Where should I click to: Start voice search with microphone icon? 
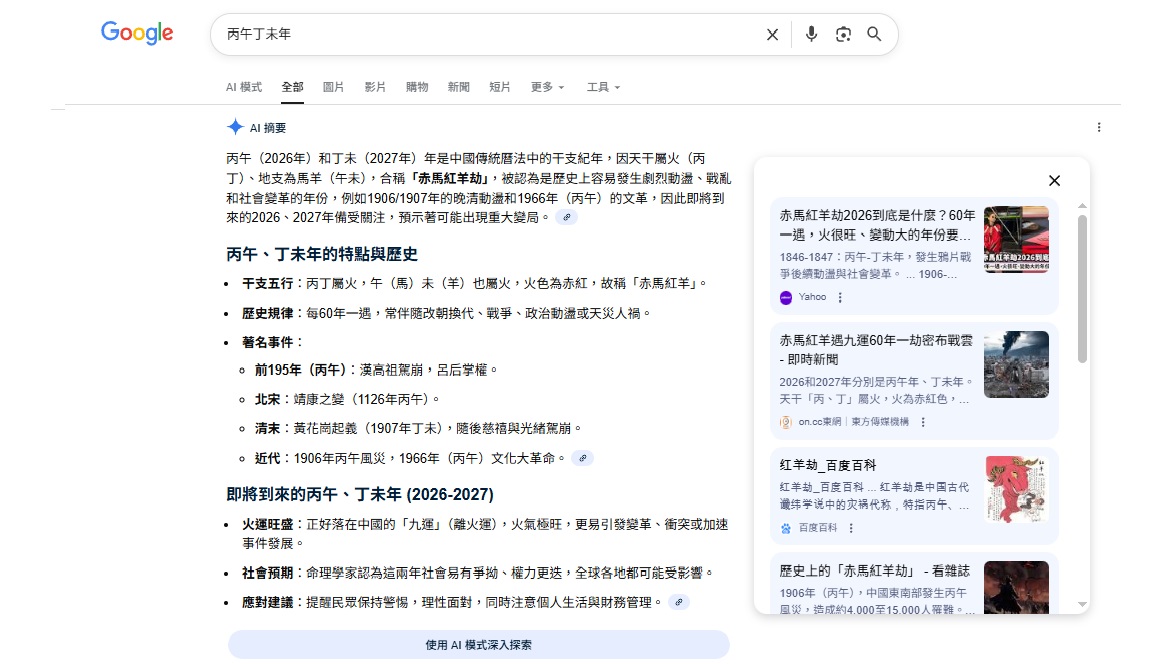pos(811,35)
